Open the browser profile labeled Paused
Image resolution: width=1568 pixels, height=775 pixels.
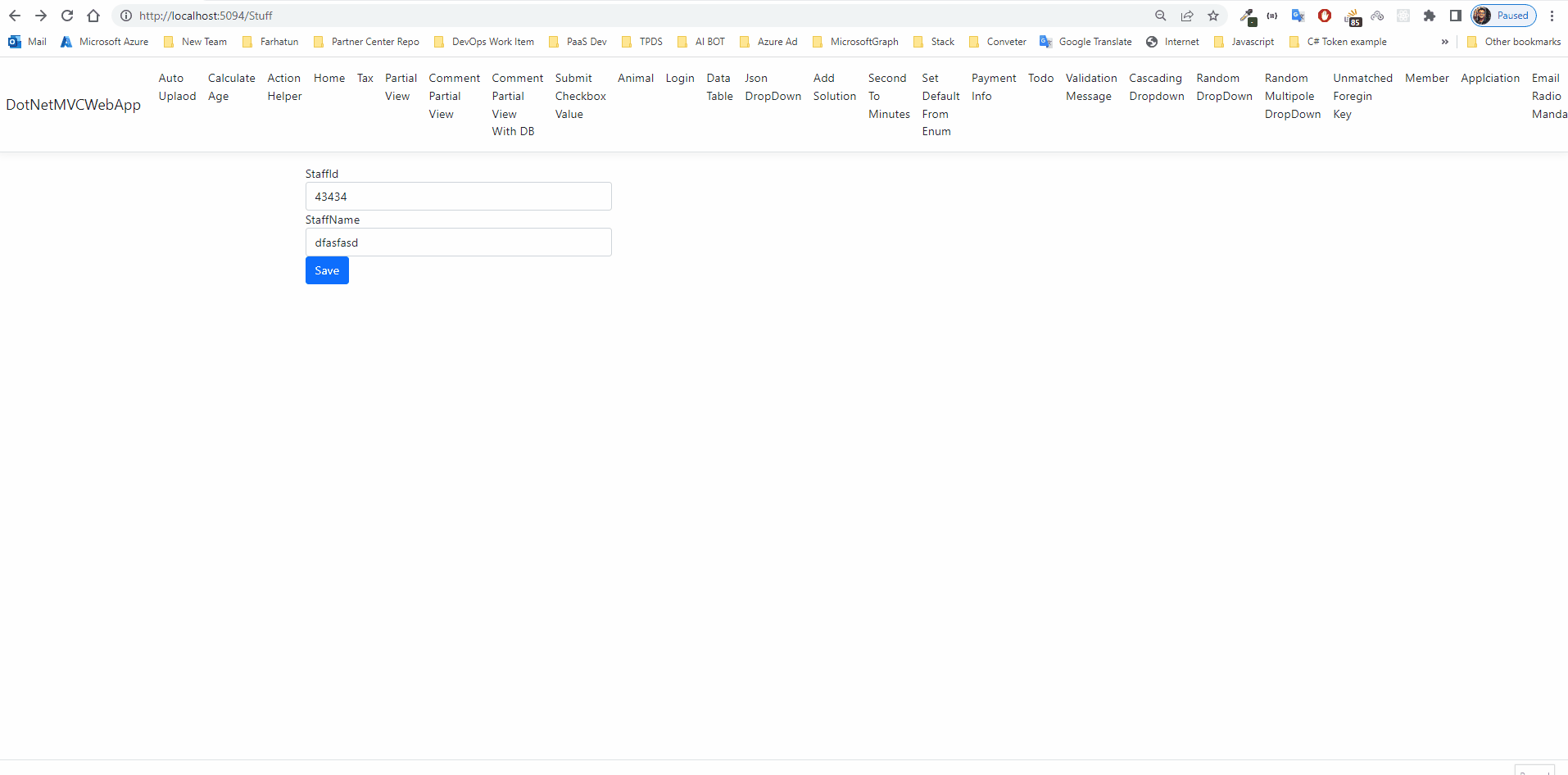coord(1503,16)
